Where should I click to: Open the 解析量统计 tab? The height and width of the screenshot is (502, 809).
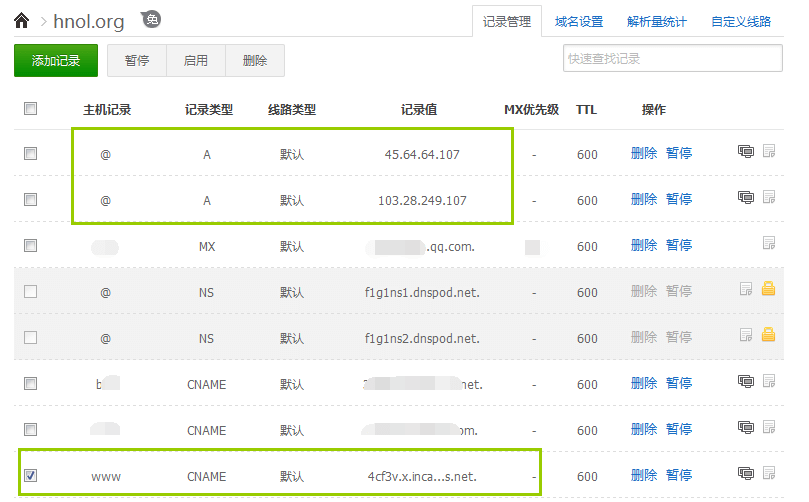656,22
